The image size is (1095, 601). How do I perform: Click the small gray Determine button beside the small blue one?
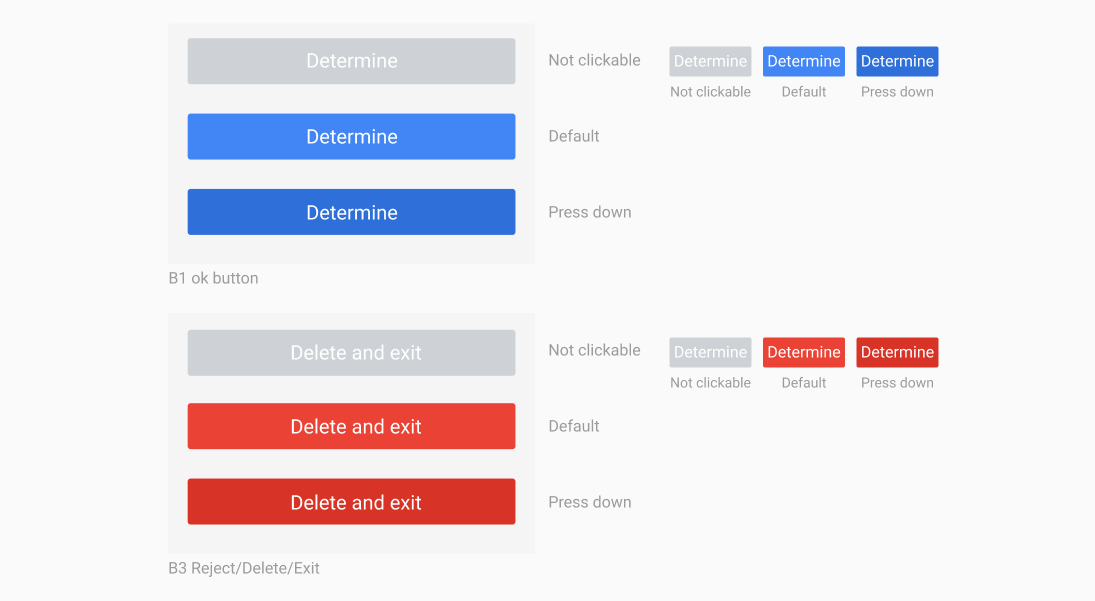tap(710, 61)
